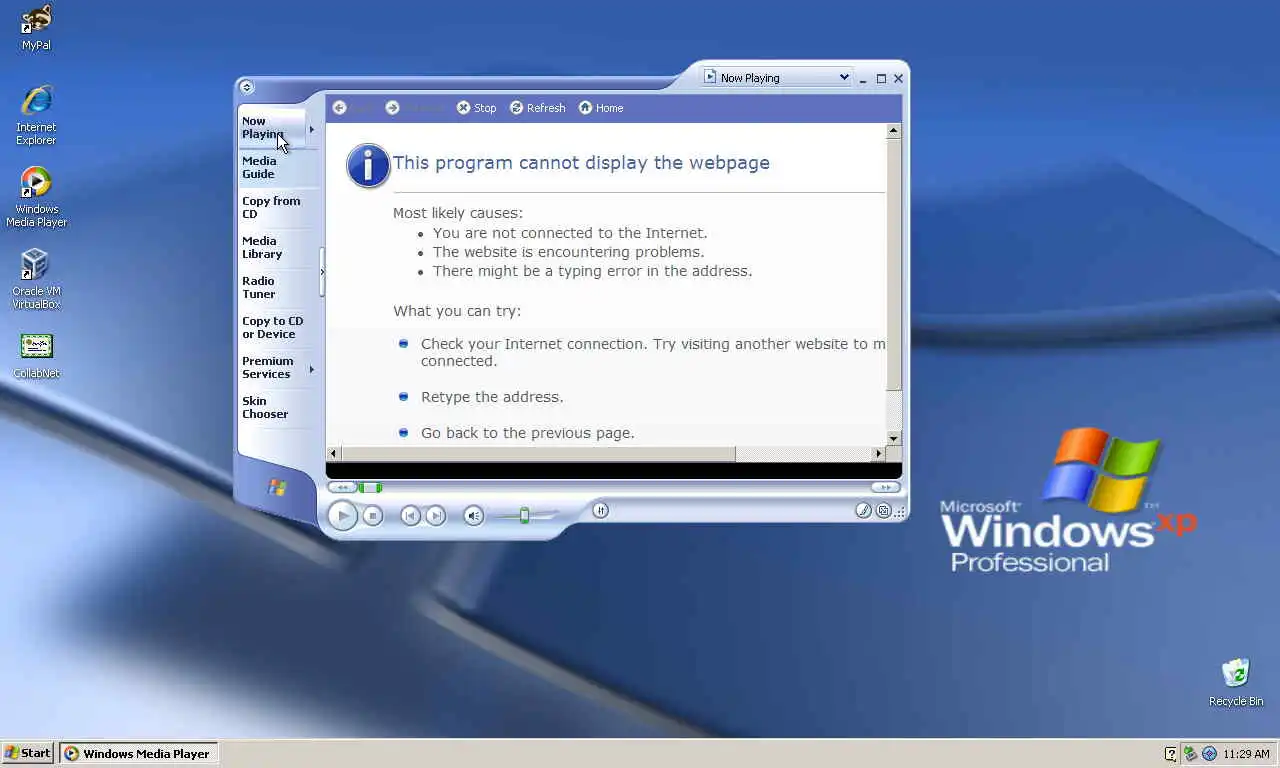1280x768 pixels.
Task: Go to Home in the toolbar
Action: 601,108
